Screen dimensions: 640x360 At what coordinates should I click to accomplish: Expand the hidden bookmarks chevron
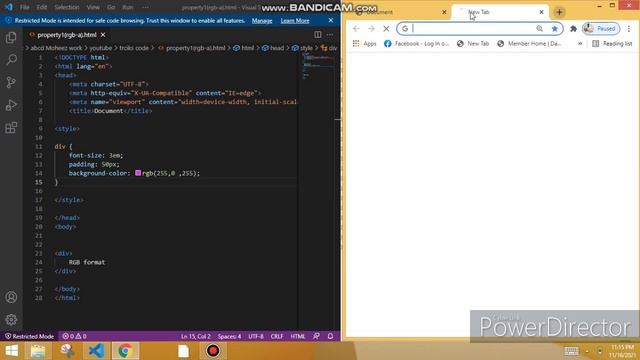point(580,43)
